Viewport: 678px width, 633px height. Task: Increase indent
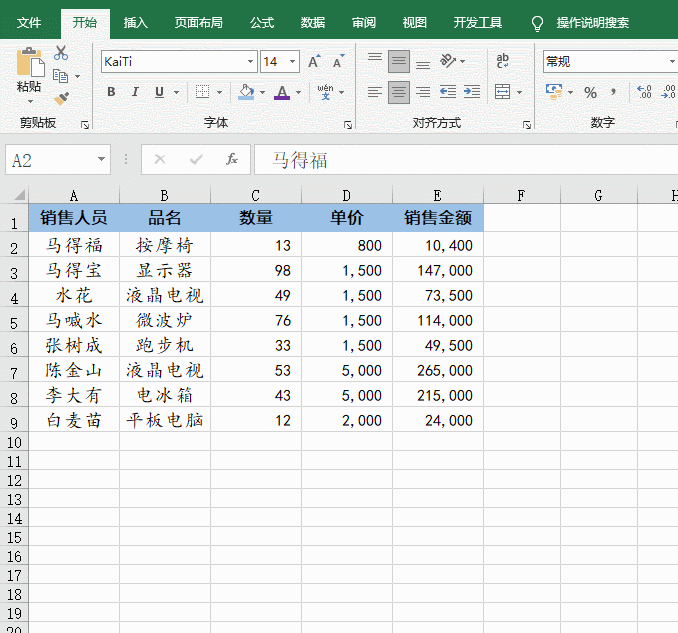(472, 92)
